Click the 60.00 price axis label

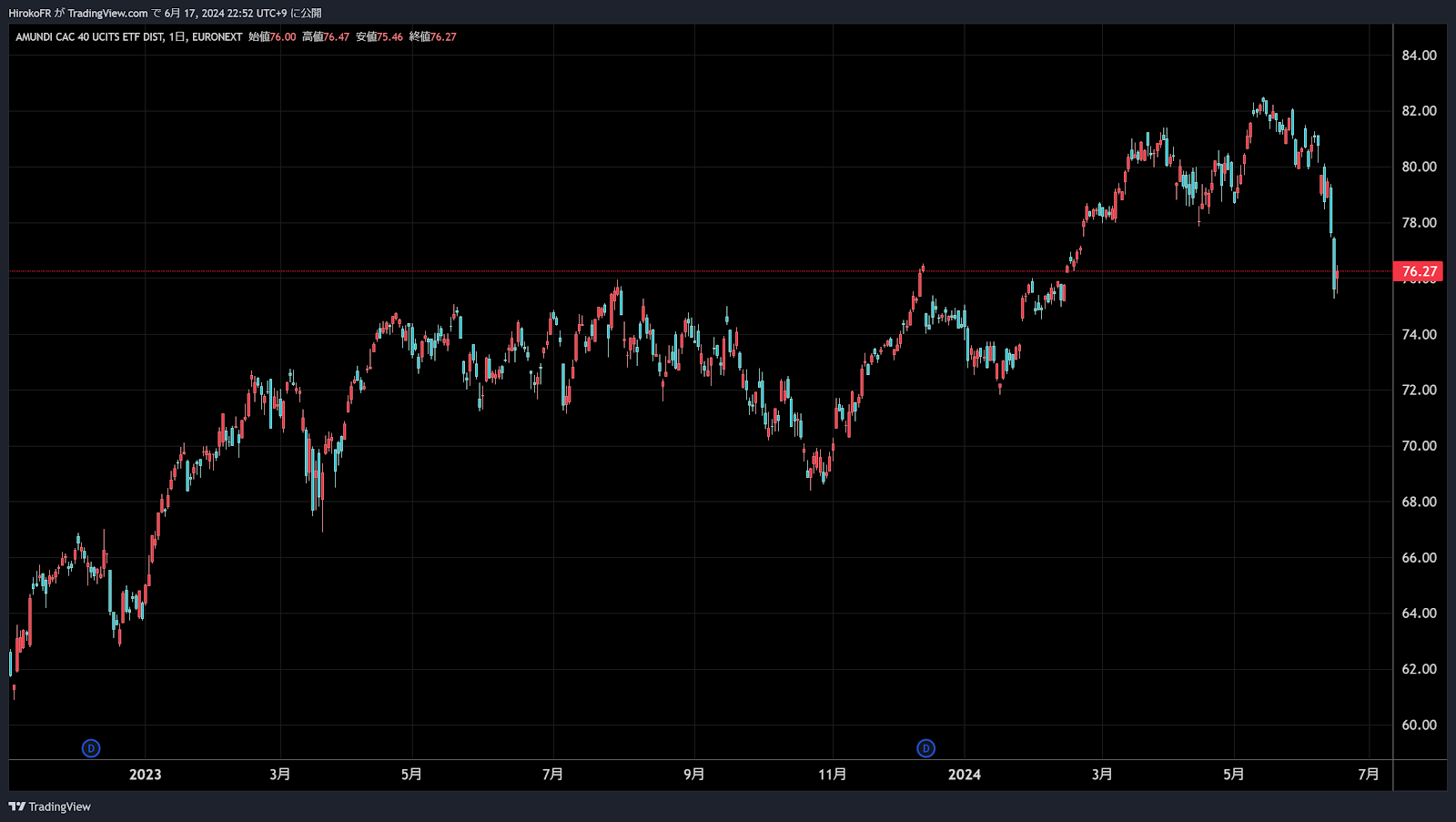pyautogui.click(x=1419, y=726)
